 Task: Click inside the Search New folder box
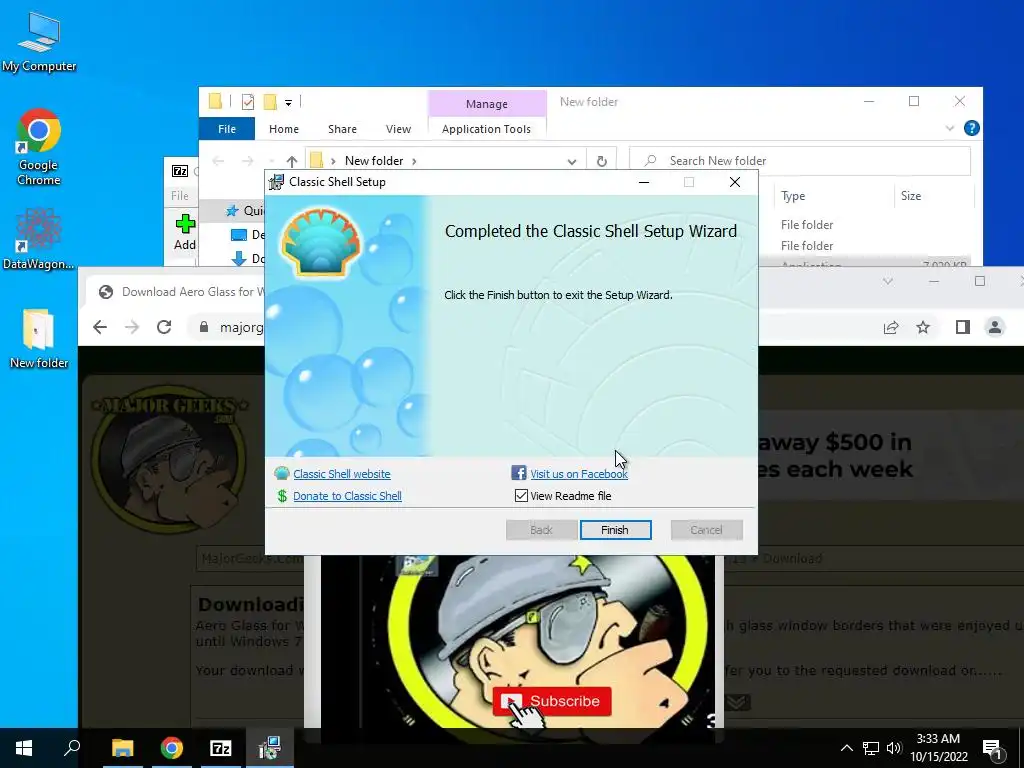[800, 161]
